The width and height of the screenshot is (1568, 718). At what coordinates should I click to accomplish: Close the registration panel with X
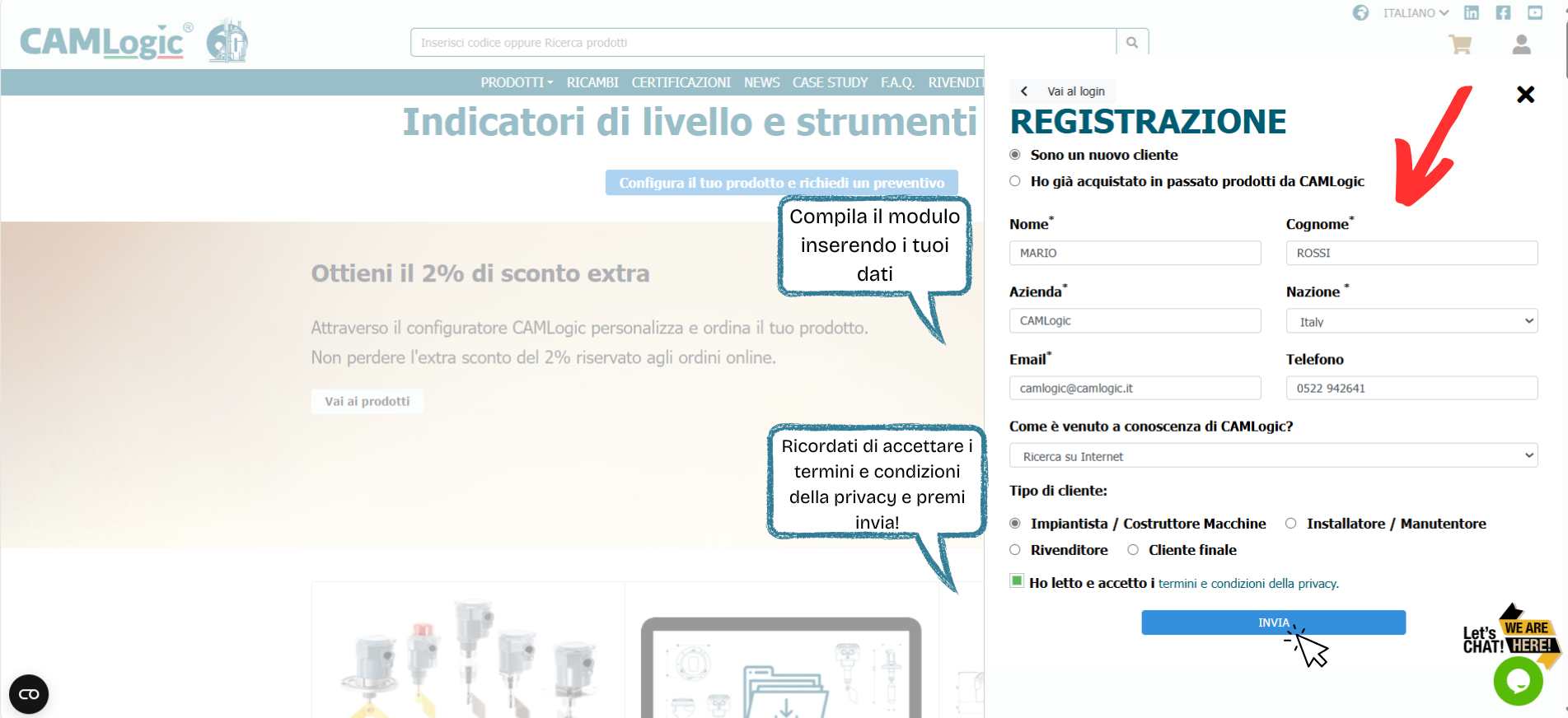point(1525,95)
